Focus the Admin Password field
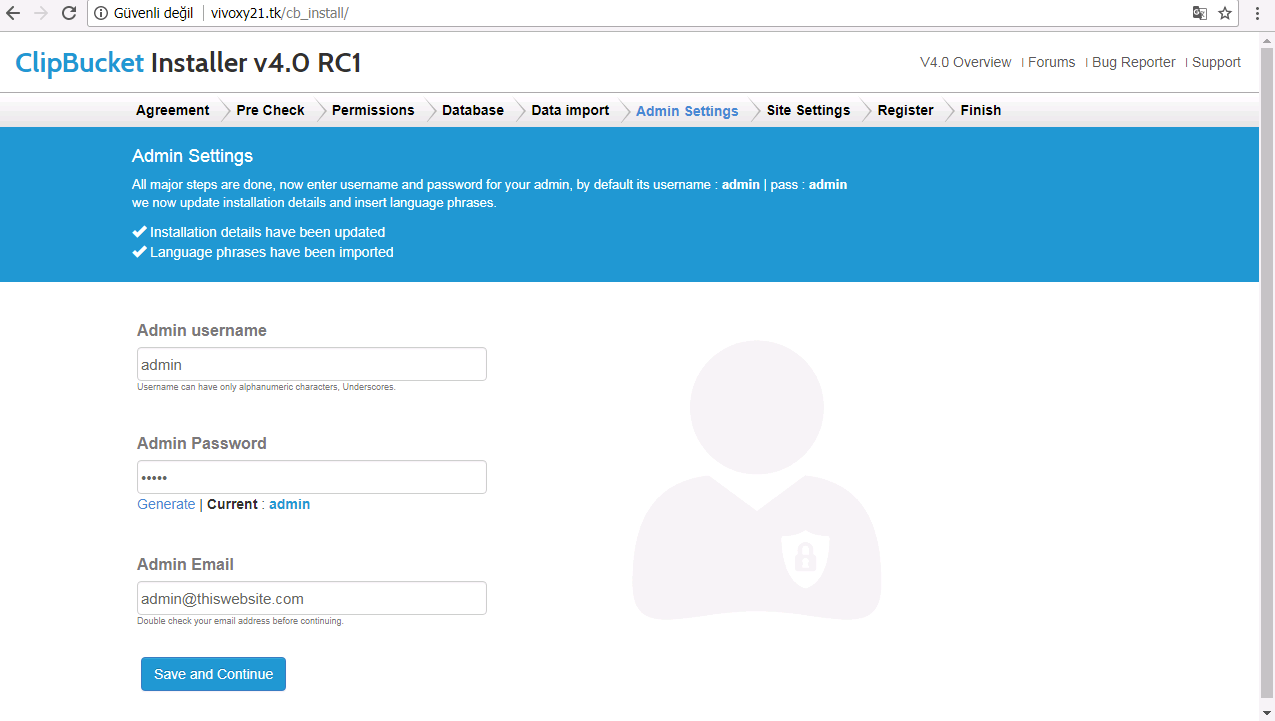The width and height of the screenshot is (1275, 721). 312,477
